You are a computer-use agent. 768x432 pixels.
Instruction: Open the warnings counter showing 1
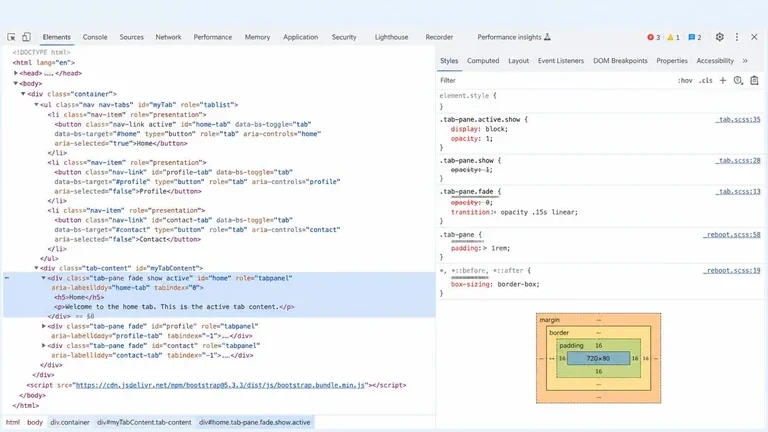pos(673,37)
